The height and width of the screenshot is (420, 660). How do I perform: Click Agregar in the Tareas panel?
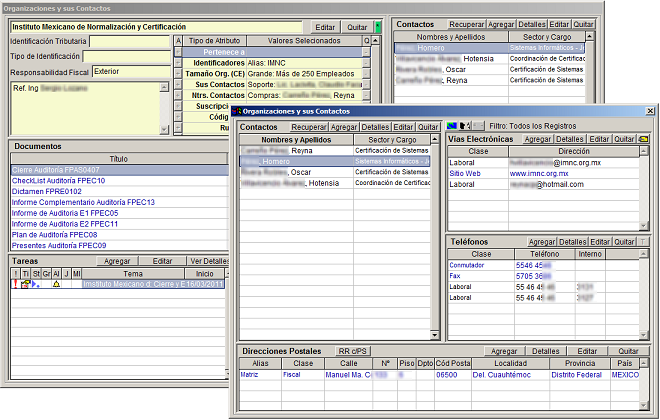pos(117,260)
